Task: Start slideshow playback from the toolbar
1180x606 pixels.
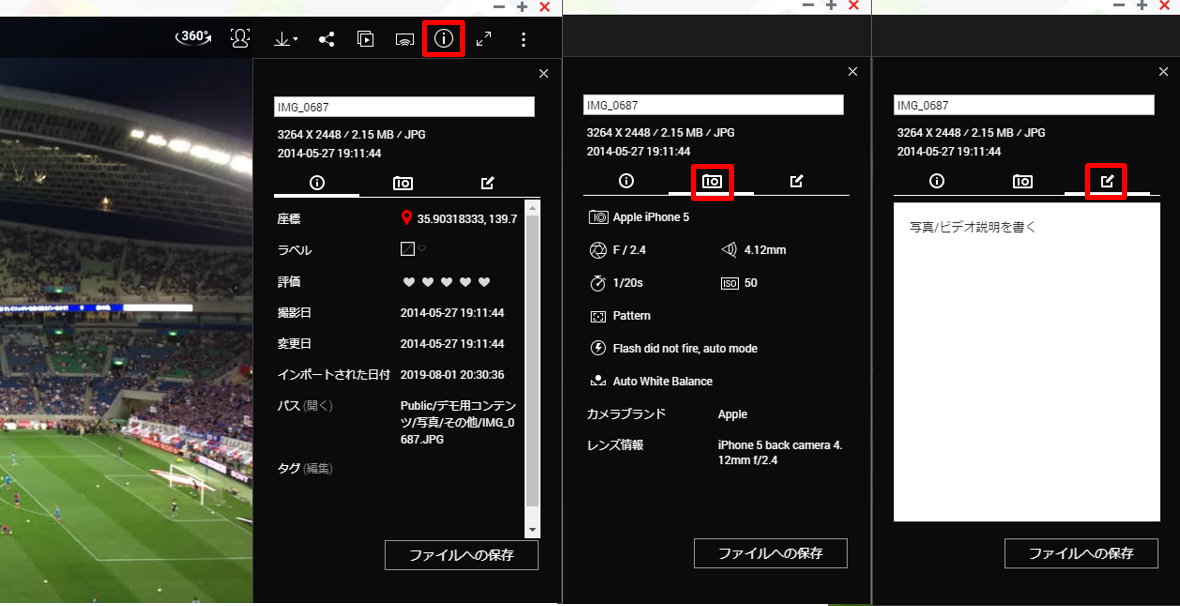Action: (366, 39)
